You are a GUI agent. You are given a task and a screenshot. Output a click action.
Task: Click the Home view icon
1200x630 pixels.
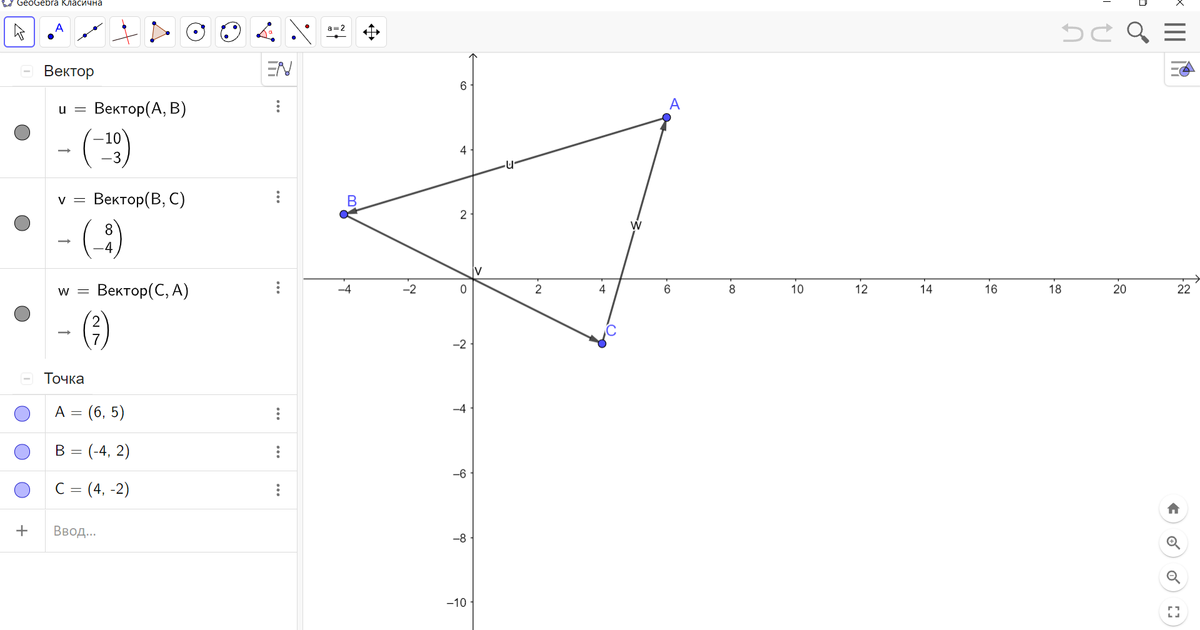coord(1173,509)
